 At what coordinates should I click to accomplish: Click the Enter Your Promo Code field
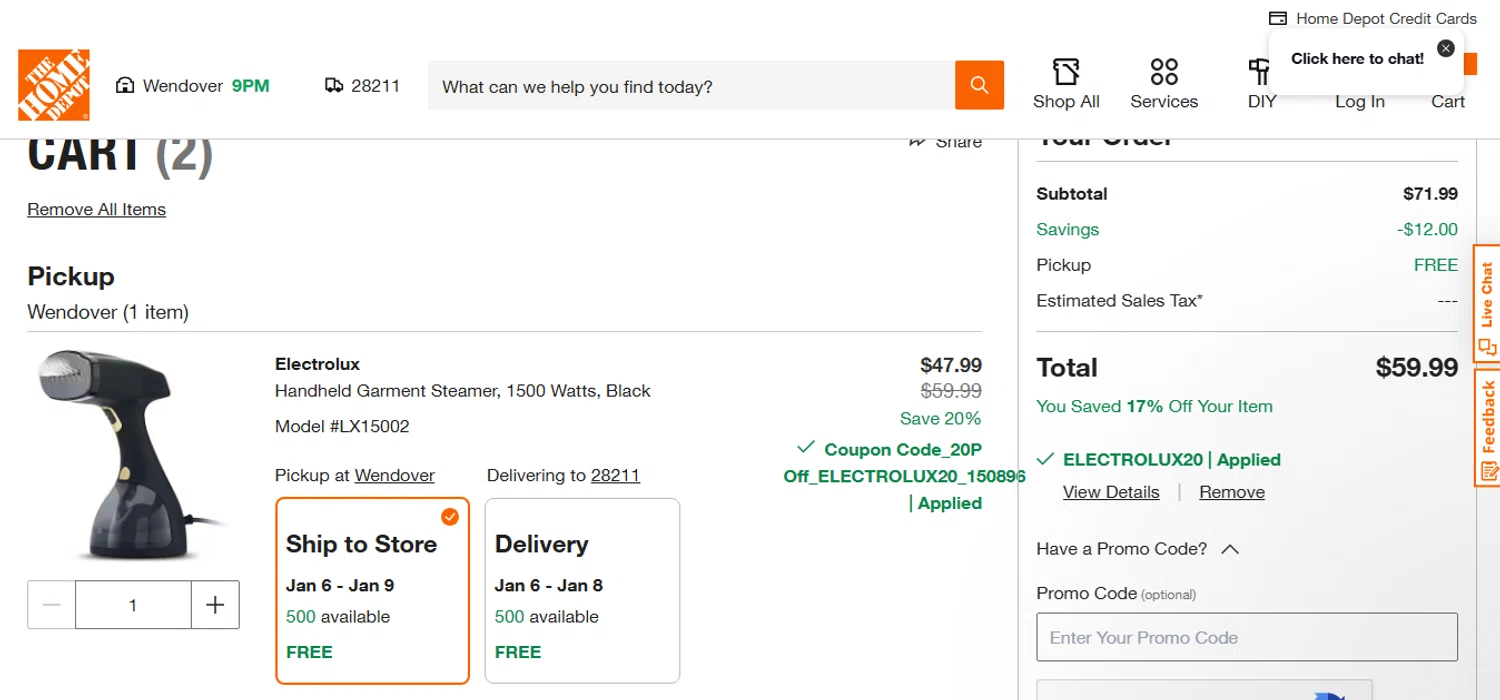1247,637
